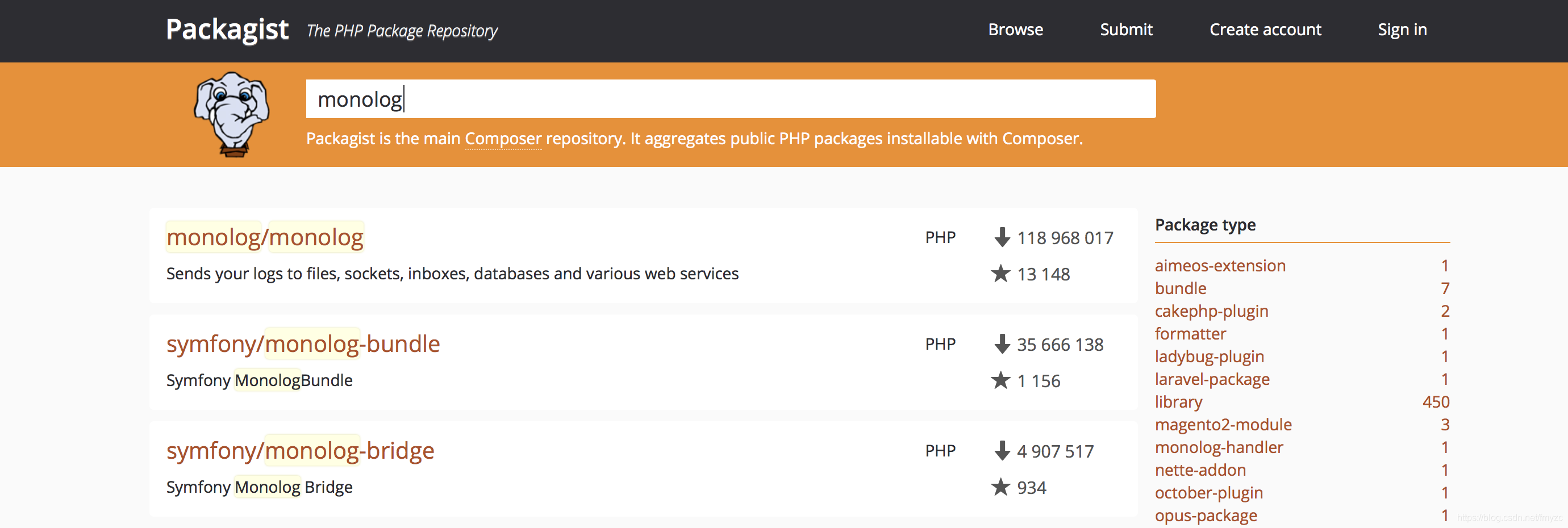Image resolution: width=1568 pixels, height=528 pixels.
Task: Click library count 450
Action: [x=1435, y=402]
